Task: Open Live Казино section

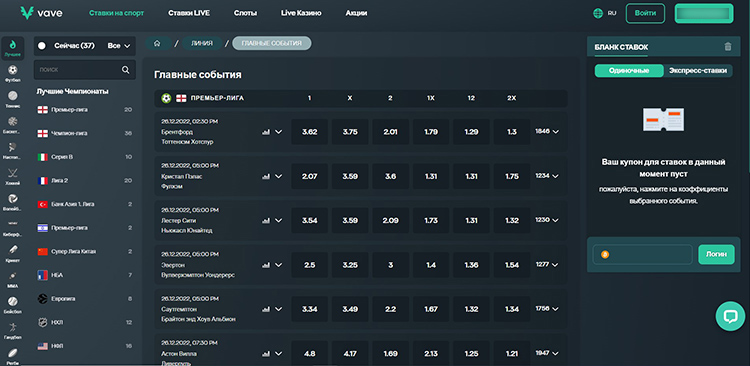Action: (301, 13)
